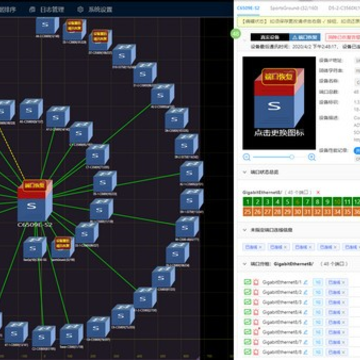This screenshot has width=360, height=360.
Task: Collapse the 端口状态总览 section
Action: point(244,172)
